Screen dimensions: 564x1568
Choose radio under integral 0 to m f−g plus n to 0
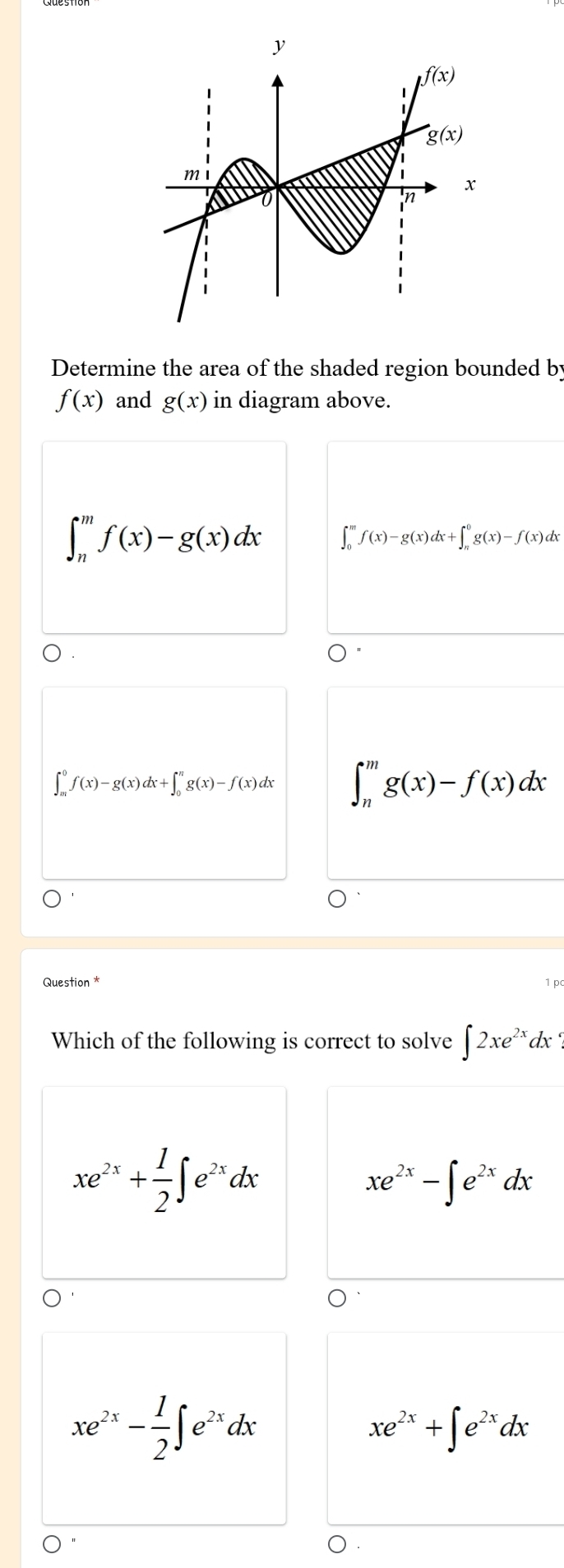tap(338, 653)
